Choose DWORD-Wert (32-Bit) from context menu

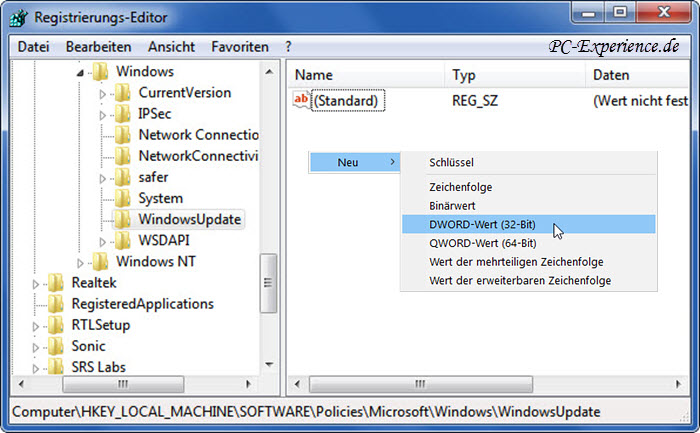pos(483,224)
